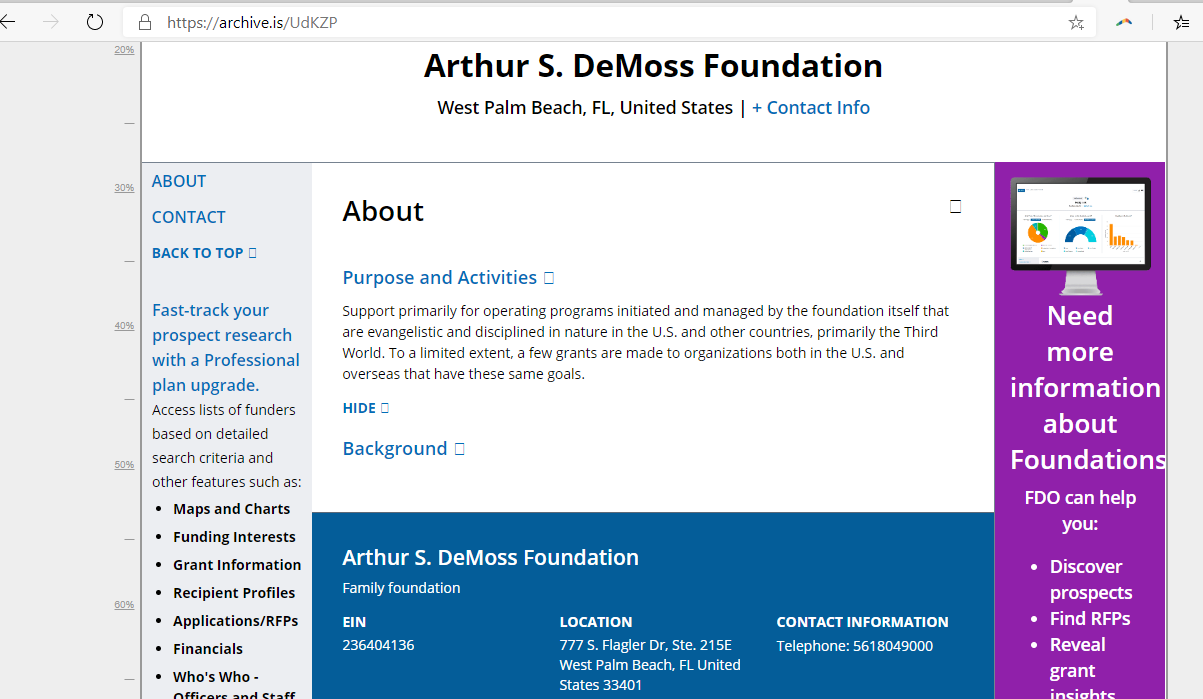Reload the page with the refresh icon
This screenshot has height=699, width=1203.
click(x=95, y=22)
